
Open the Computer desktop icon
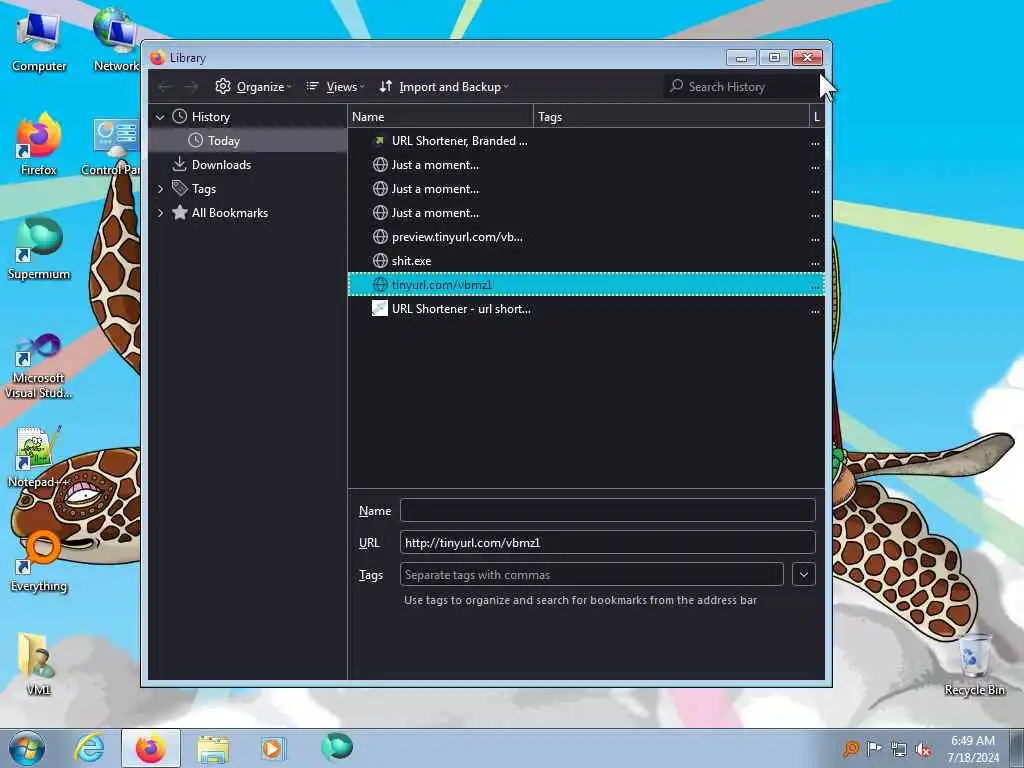pyautogui.click(x=39, y=40)
